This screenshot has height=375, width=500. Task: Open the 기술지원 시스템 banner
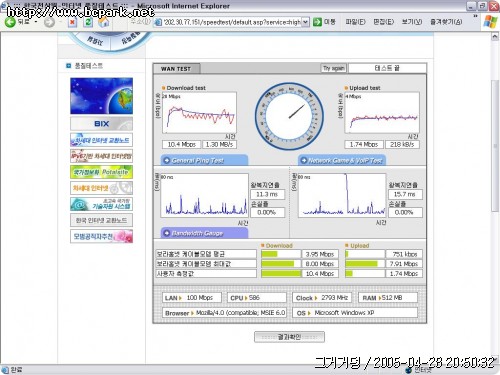tap(101, 204)
